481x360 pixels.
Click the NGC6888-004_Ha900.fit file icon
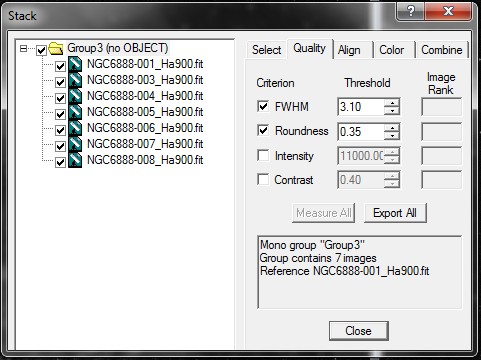click(x=75, y=96)
